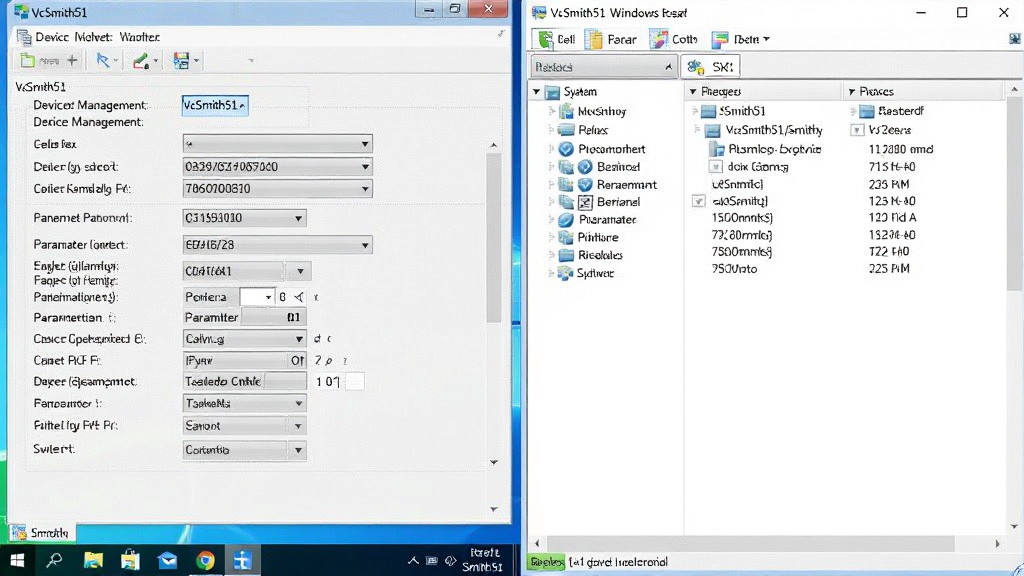
Task: Select the Rasterdf folder entry
Action: pyautogui.click(x=891, y=111)
